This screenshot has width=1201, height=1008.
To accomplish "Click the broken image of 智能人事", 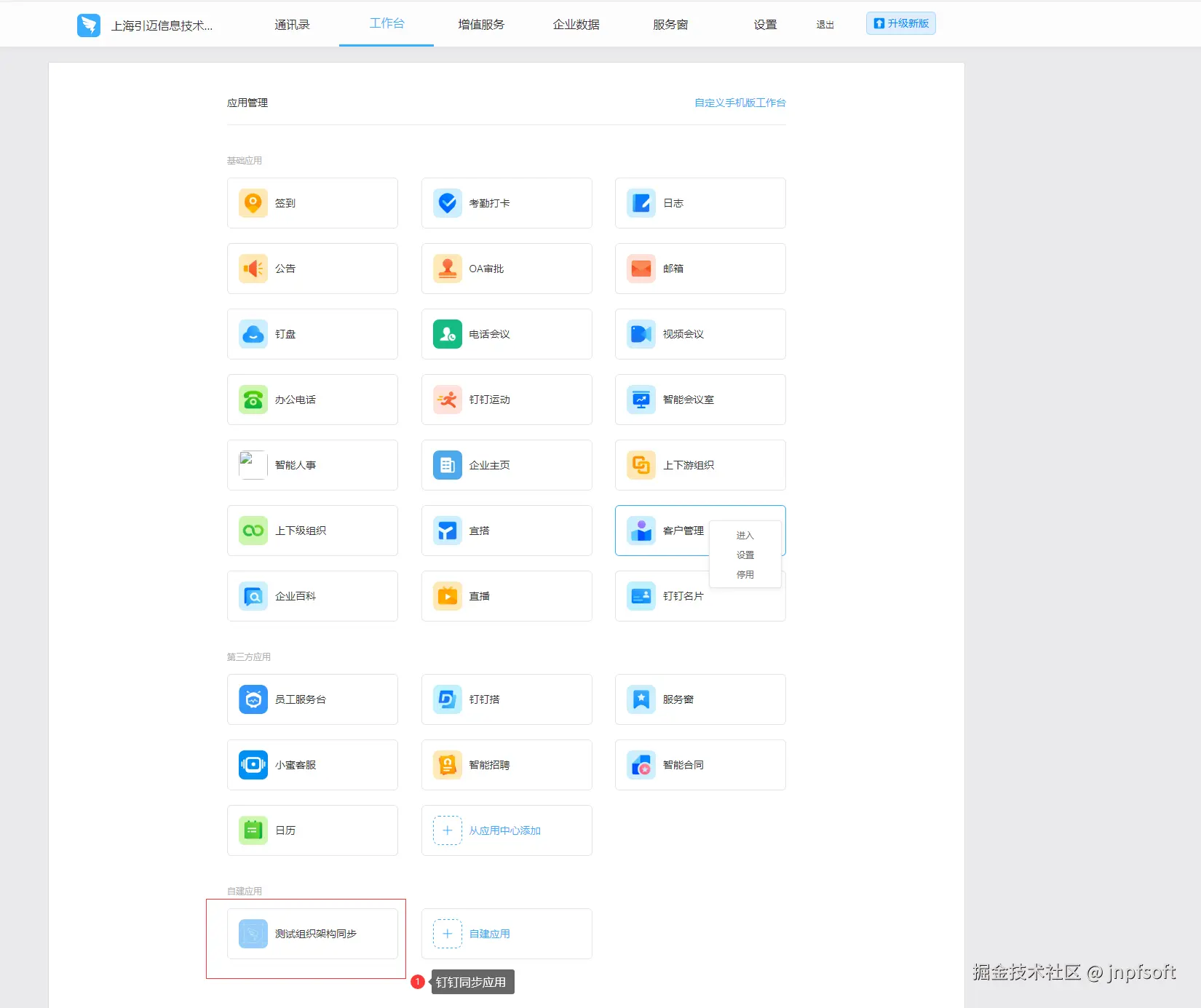I will coord(253,465).
